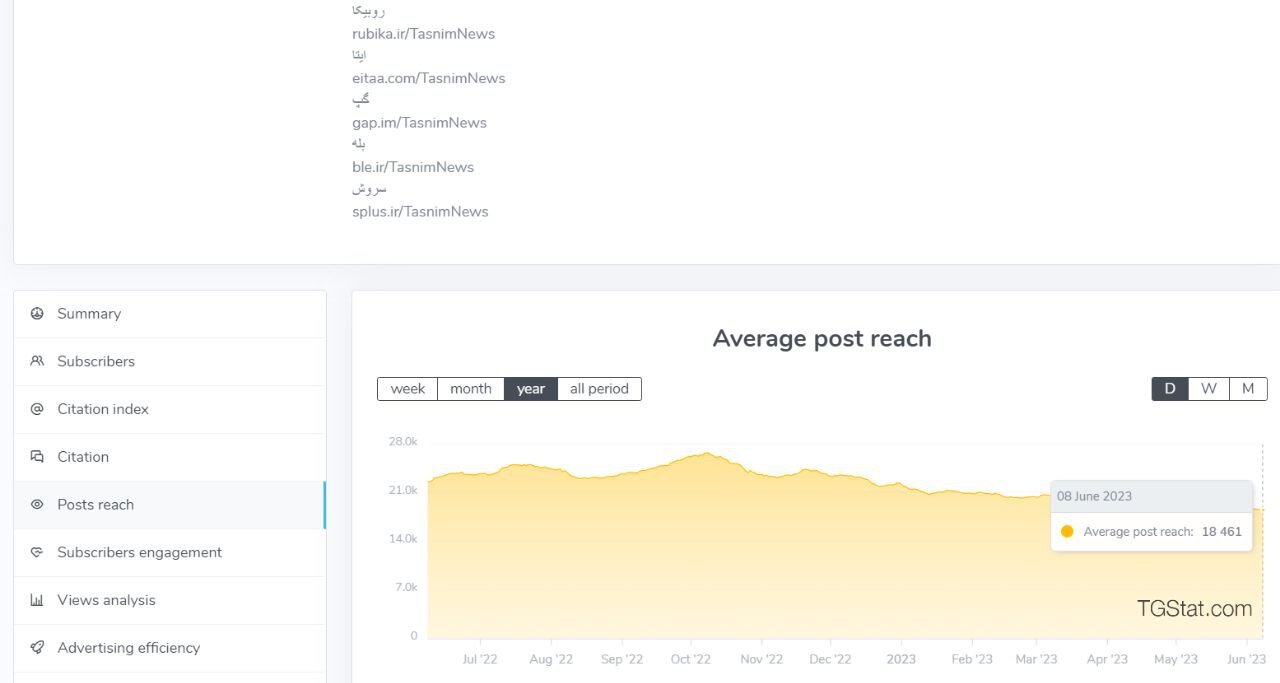Click the Views analysis bar chart icon

pos(37,600)
